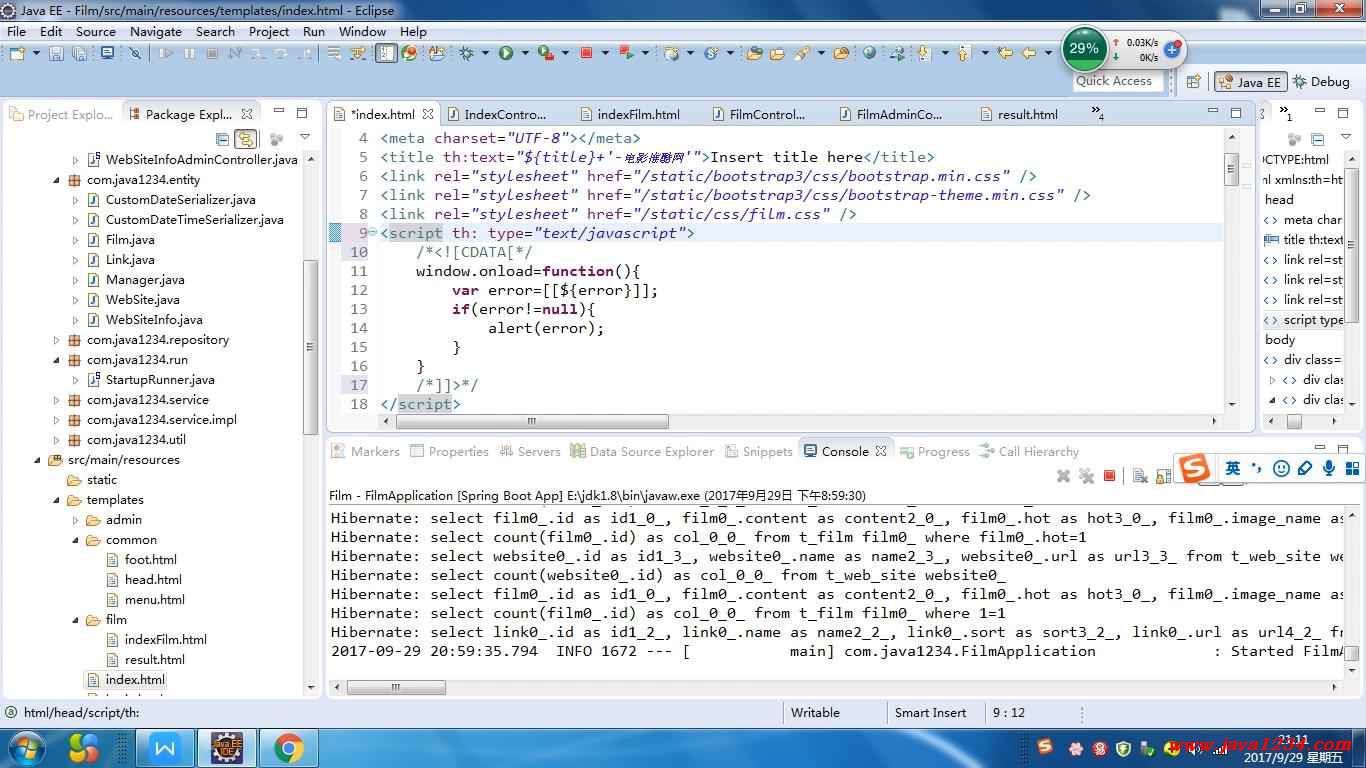Toggle Link with Editor in Package Explorer

pyautogui.click(x=245, y=139)
